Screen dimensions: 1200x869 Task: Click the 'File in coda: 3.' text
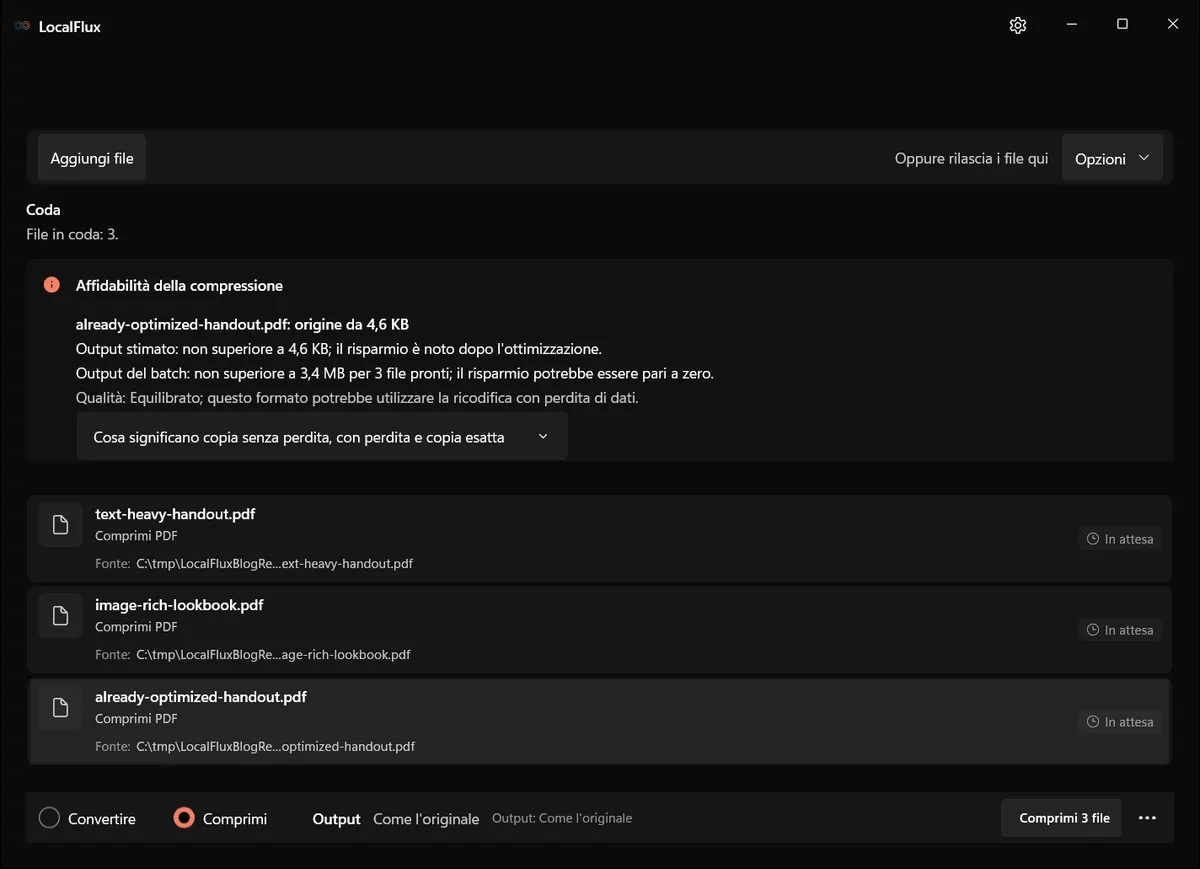[72, 234]
